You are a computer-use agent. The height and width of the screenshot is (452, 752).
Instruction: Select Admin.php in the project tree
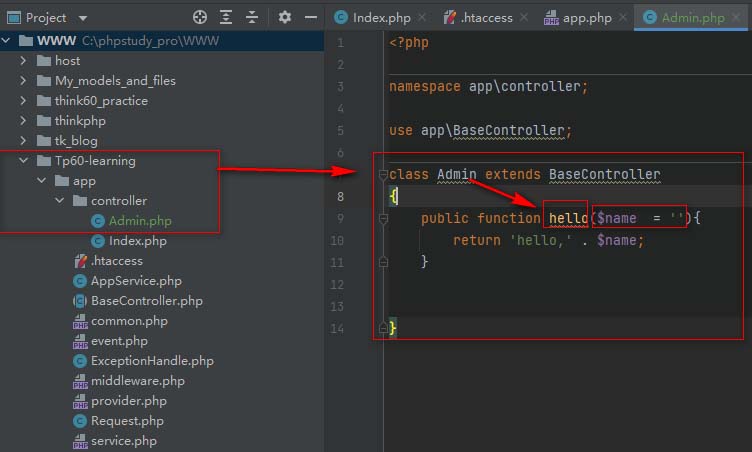[x=140, y=221]
